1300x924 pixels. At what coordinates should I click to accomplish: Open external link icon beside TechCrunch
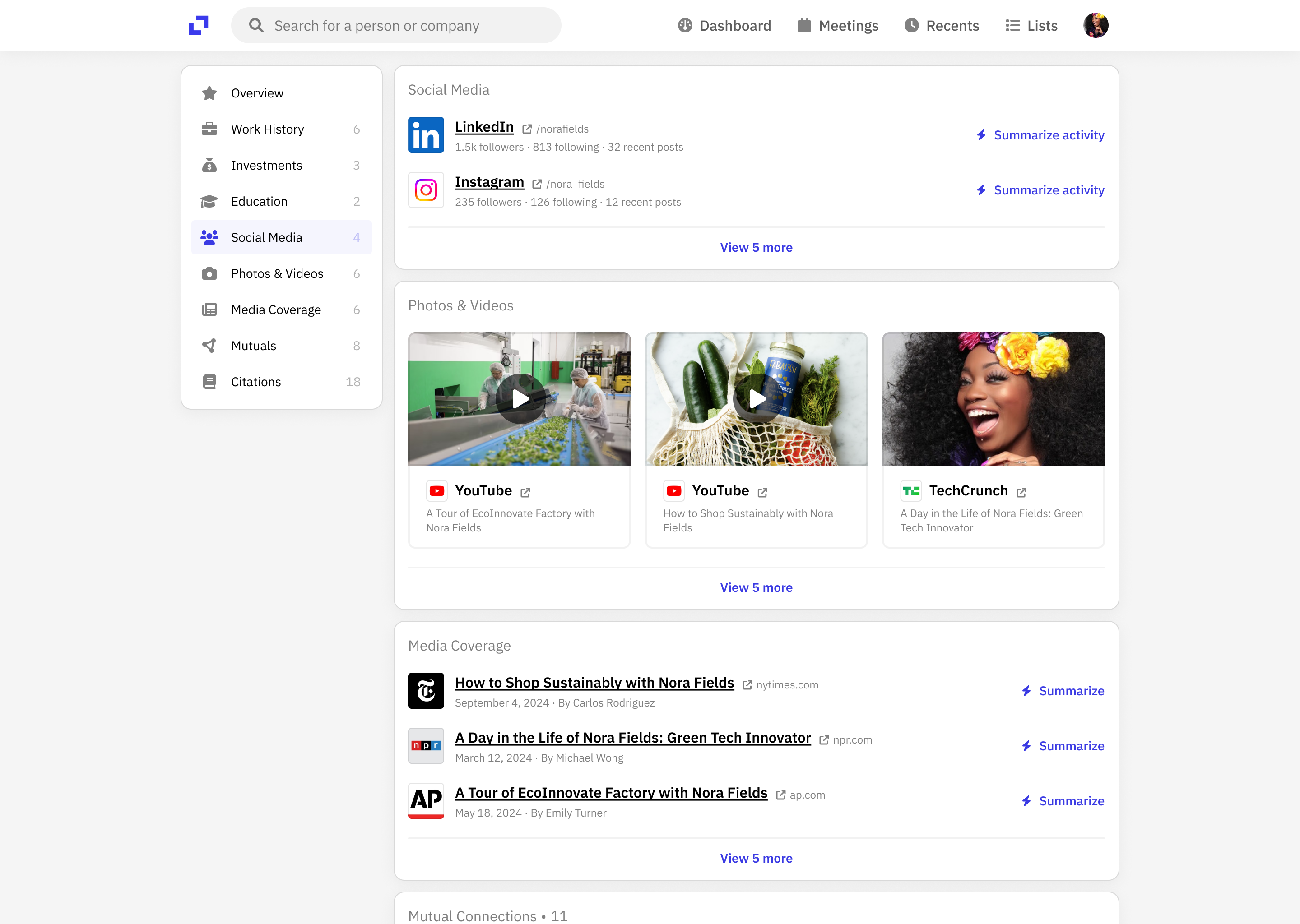(x=1021, y=492)
